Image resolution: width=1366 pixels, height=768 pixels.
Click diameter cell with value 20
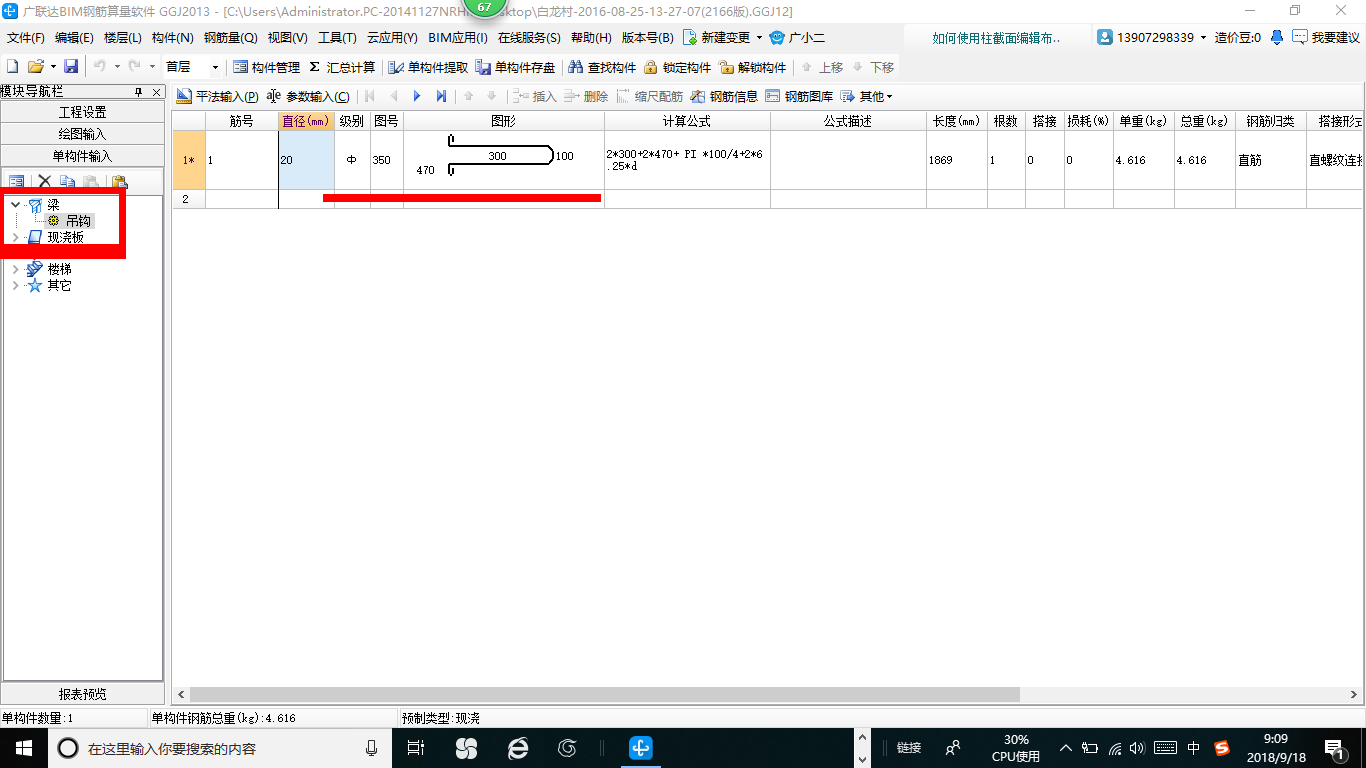[306, 160]
